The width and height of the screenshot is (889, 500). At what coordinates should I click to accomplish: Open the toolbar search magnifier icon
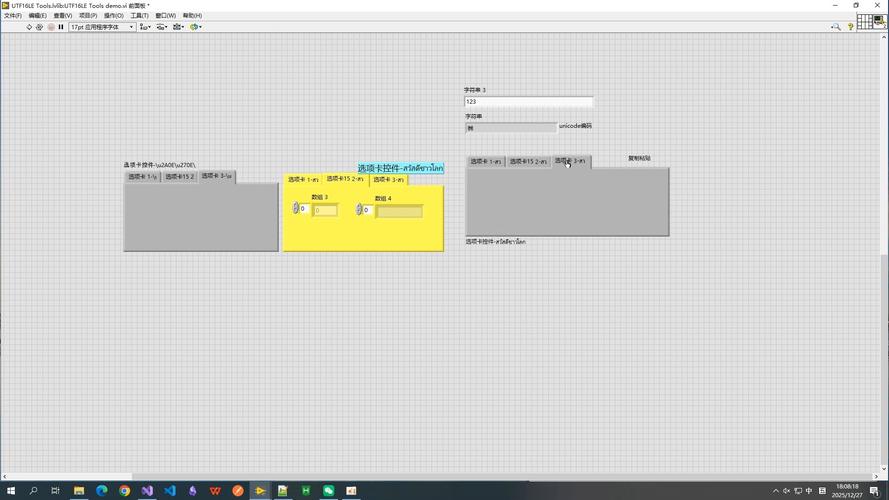tap(836, 27)
